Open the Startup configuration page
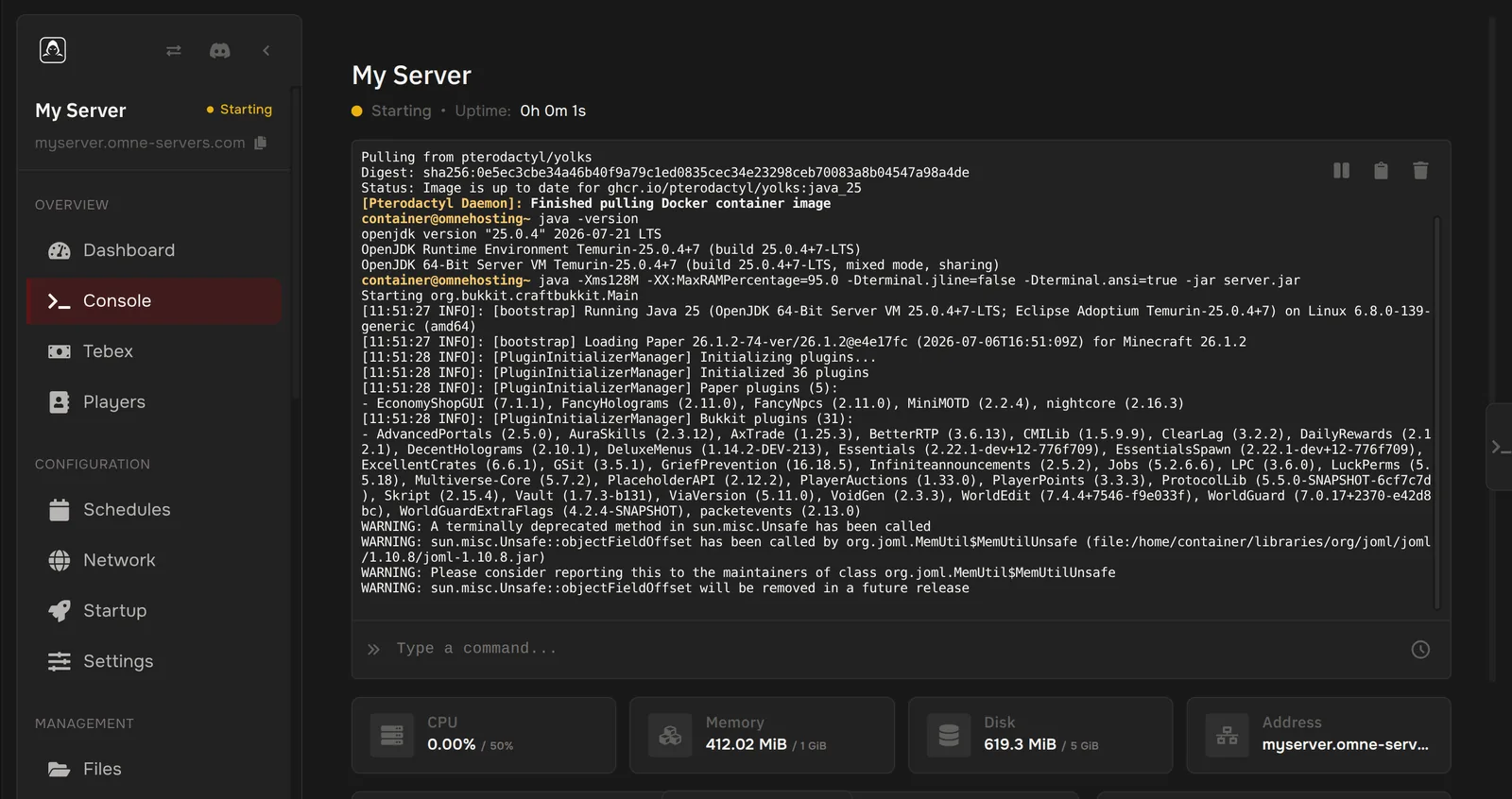1512x799 pixels. tap(154, 611)
